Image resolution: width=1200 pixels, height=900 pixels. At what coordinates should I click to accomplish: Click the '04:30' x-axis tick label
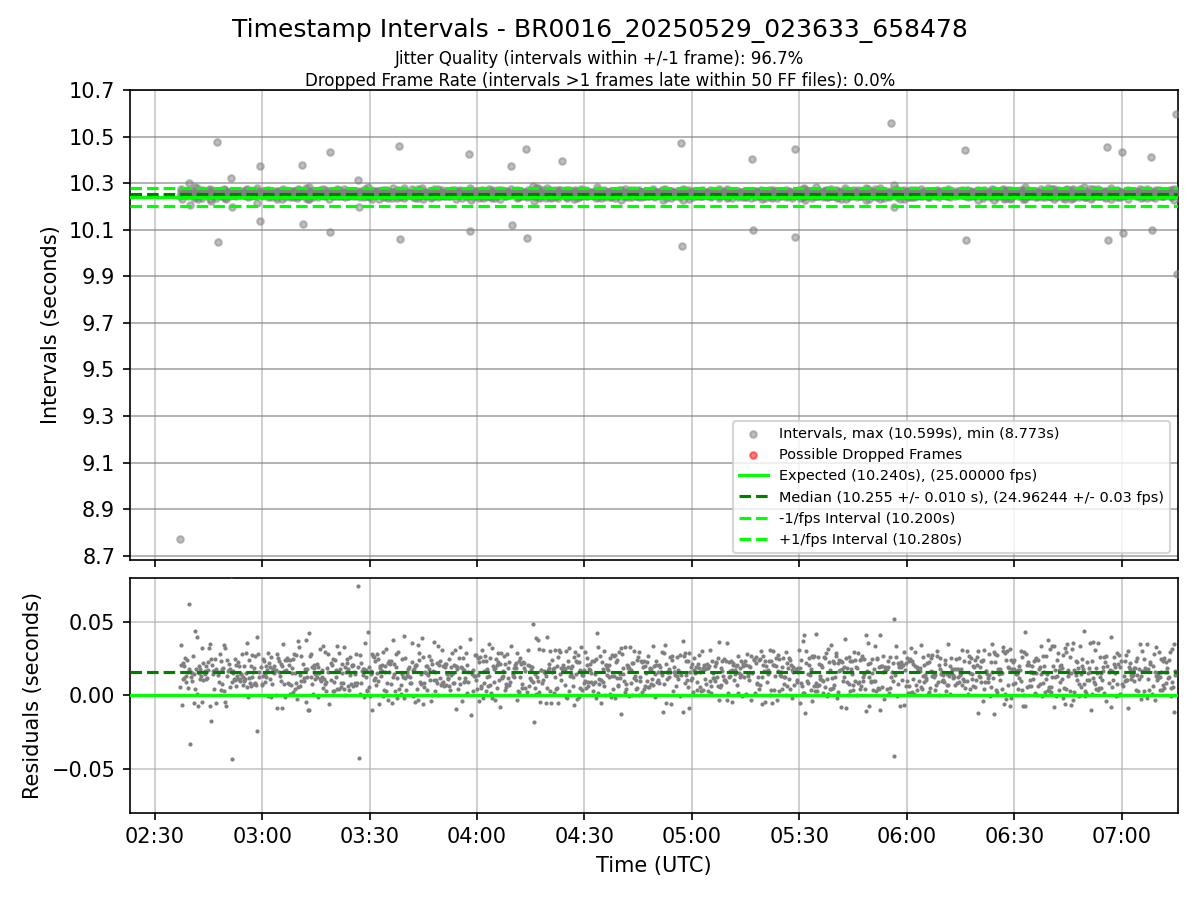(x=584, y=835)
